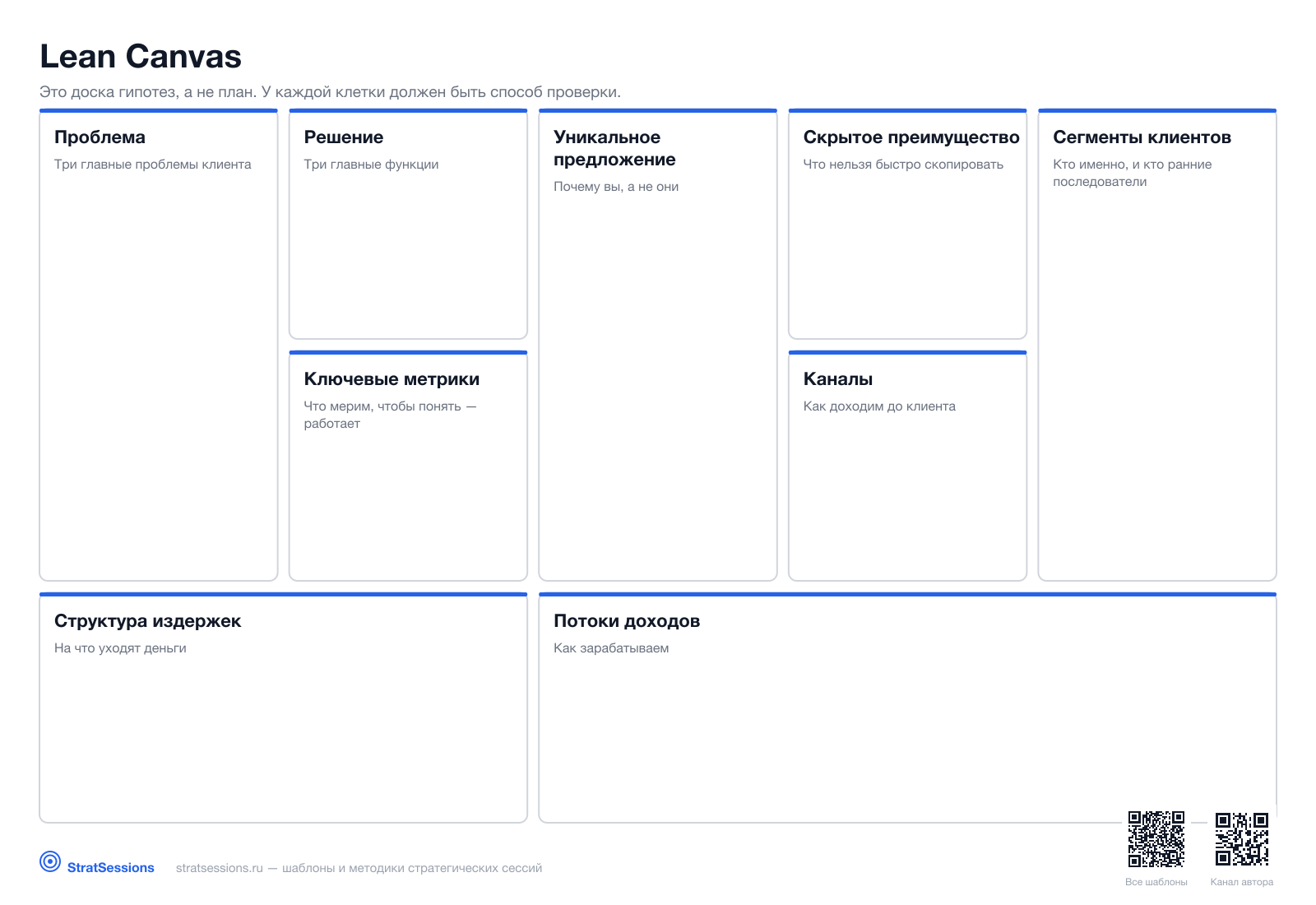Click 'Три главные функции' hint
The height and width of the screenshot is (905, 1316).
(x=371, y=165)
